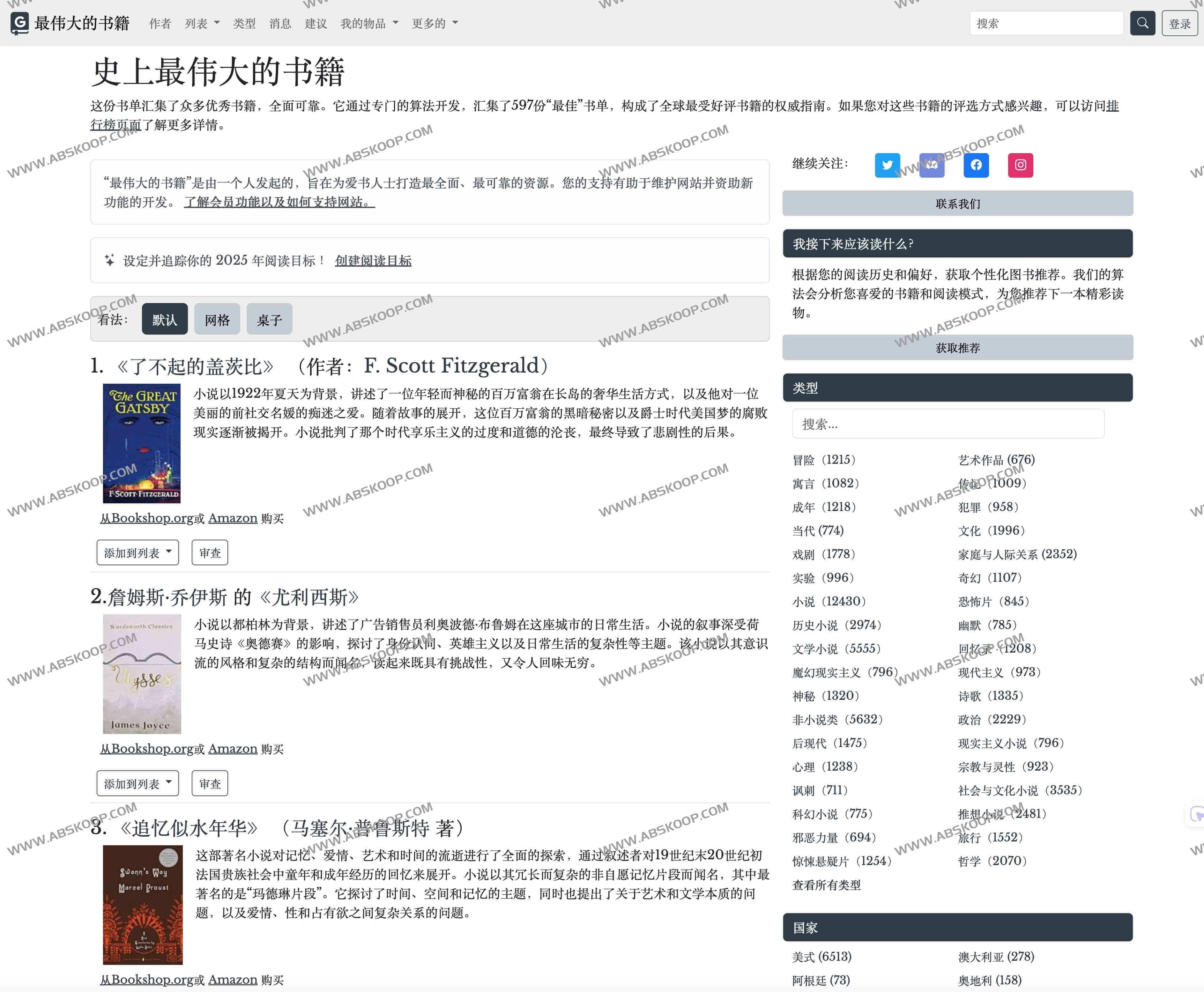Select 网格 view mode
Image resolution: width=1204 pixels, height=992 pixels.
pos(217,319)
